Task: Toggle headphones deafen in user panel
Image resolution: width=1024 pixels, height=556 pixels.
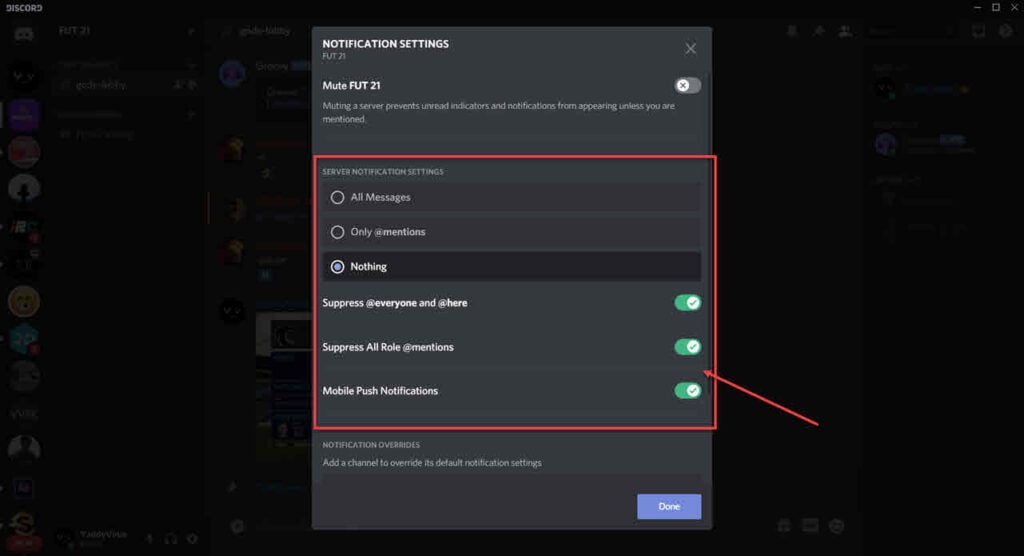Action: point(170,539)
